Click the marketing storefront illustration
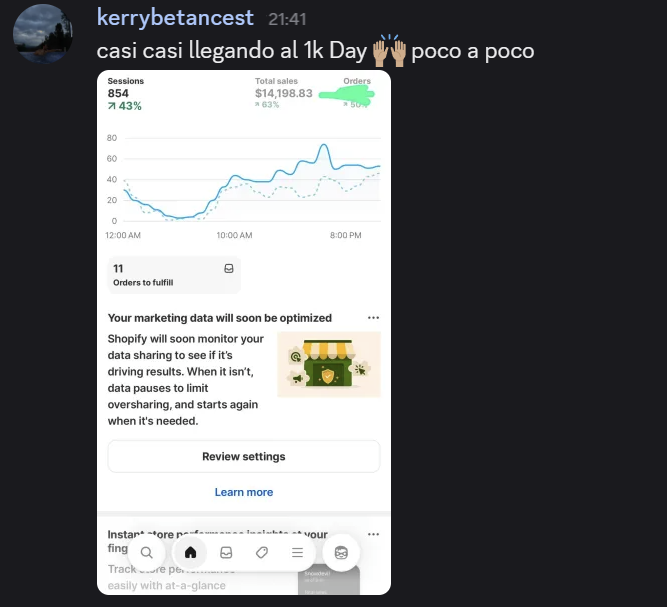 pyautogui.click(x=328, y=364)
